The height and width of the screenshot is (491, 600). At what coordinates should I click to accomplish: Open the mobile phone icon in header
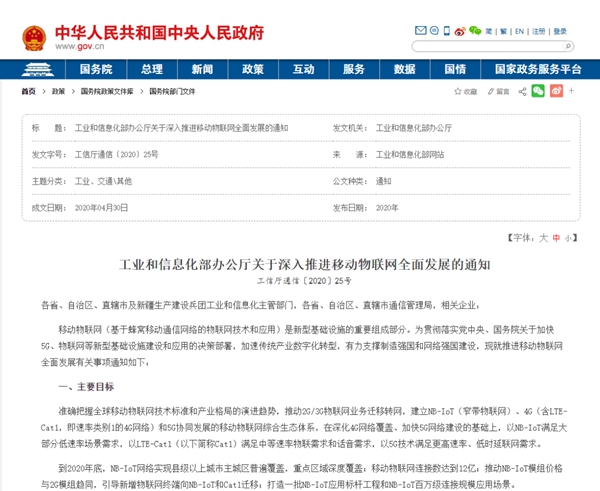point(447,31)
